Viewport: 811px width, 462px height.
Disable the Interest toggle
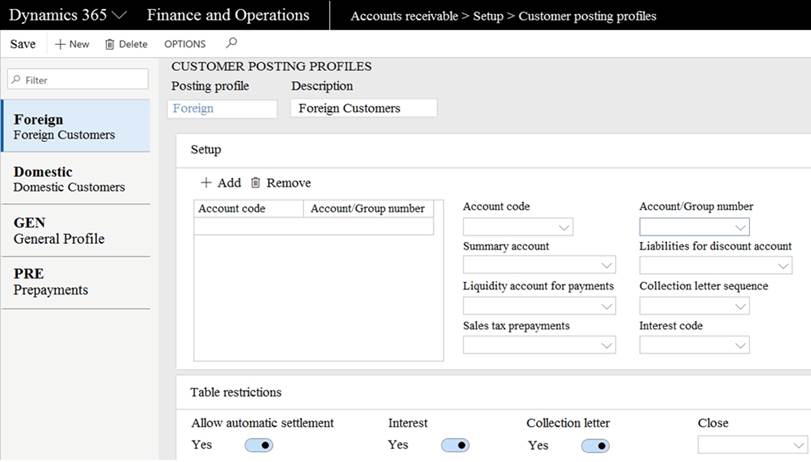pyautogui.click(x=455, y=445)
